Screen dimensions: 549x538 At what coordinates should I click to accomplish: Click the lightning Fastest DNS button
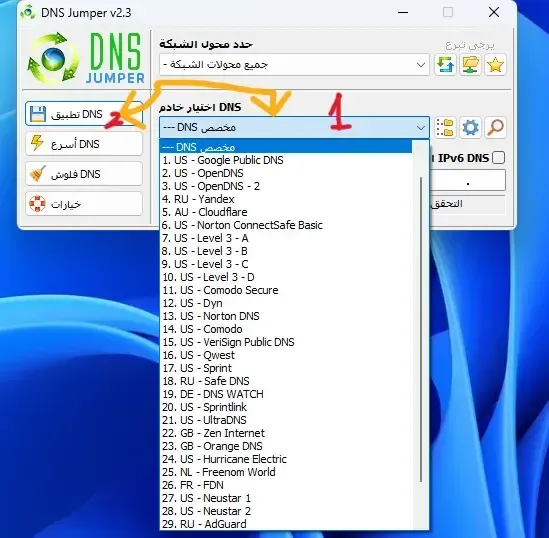[x=84, y=144]
